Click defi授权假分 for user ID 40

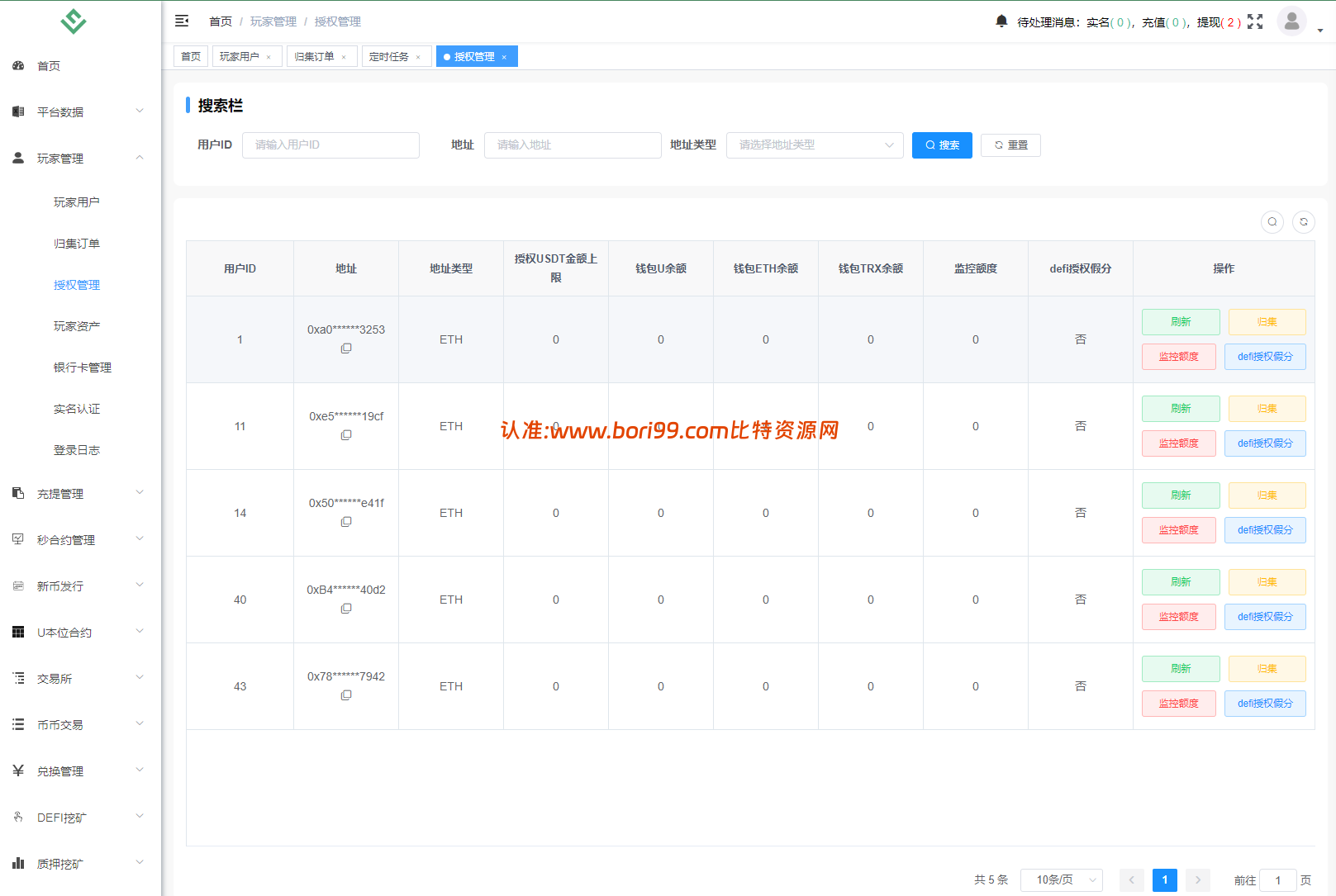1265,617
